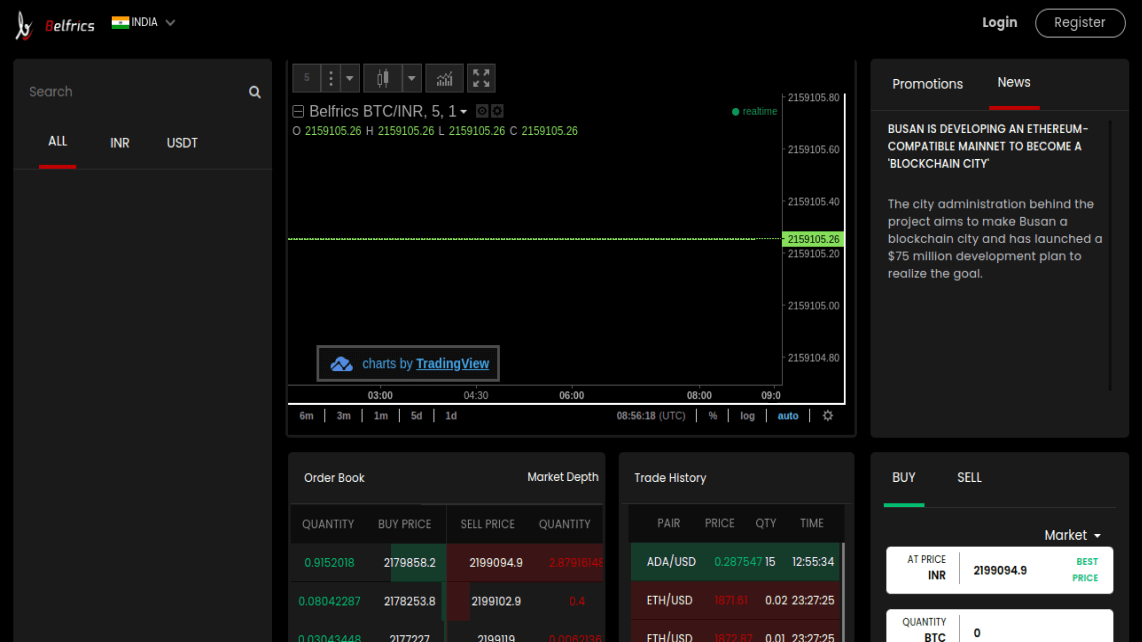Toggle fullscreen chart mode

[481, 78]
